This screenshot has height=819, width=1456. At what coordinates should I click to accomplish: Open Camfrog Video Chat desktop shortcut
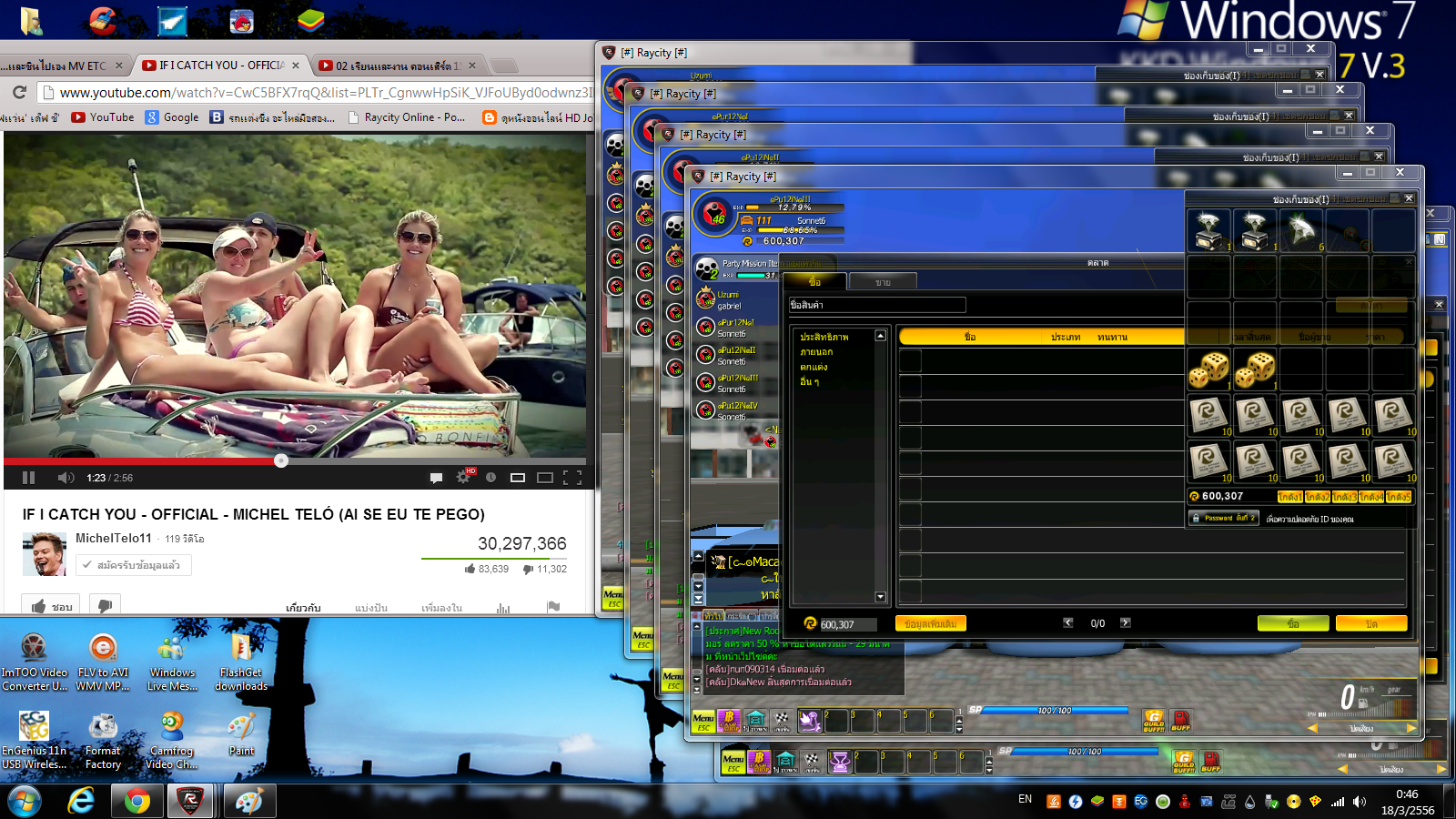[x=172, y=742]
